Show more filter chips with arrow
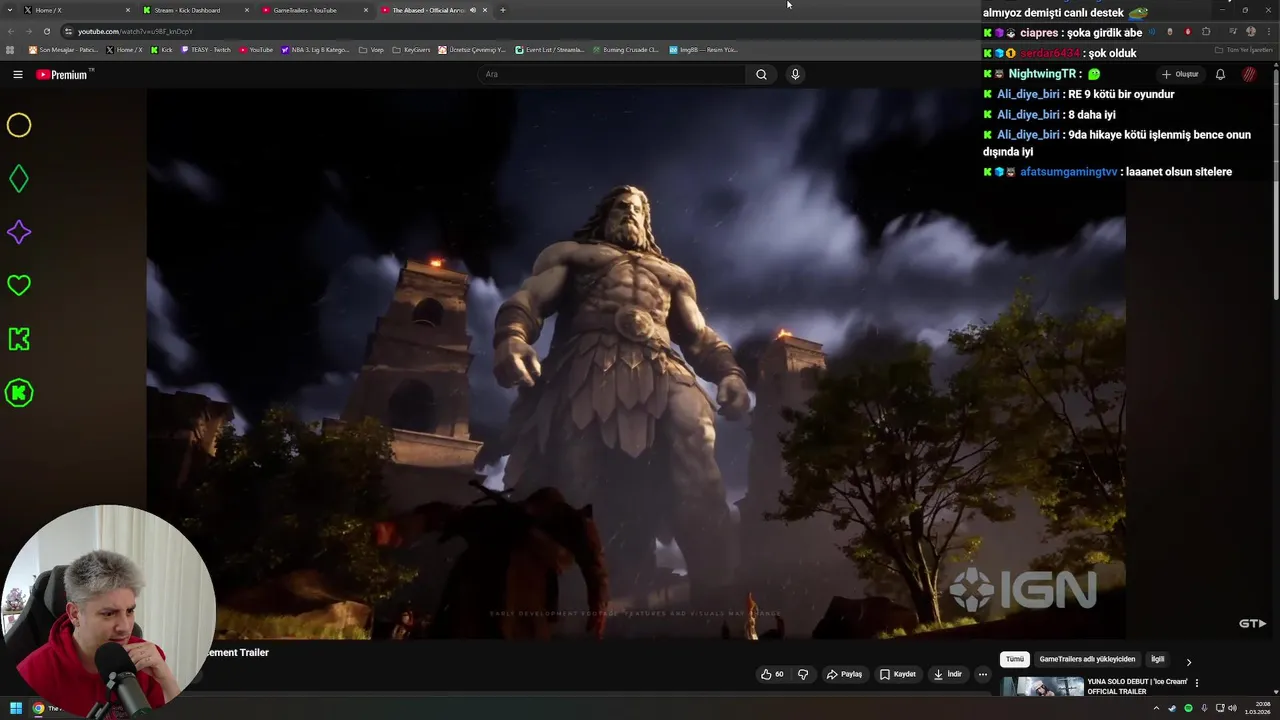This screenshot has width=1280, height=720. 1188,661
